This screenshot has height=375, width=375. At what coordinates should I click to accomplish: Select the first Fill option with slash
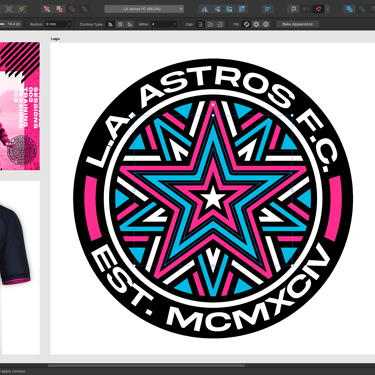[246, 24]
